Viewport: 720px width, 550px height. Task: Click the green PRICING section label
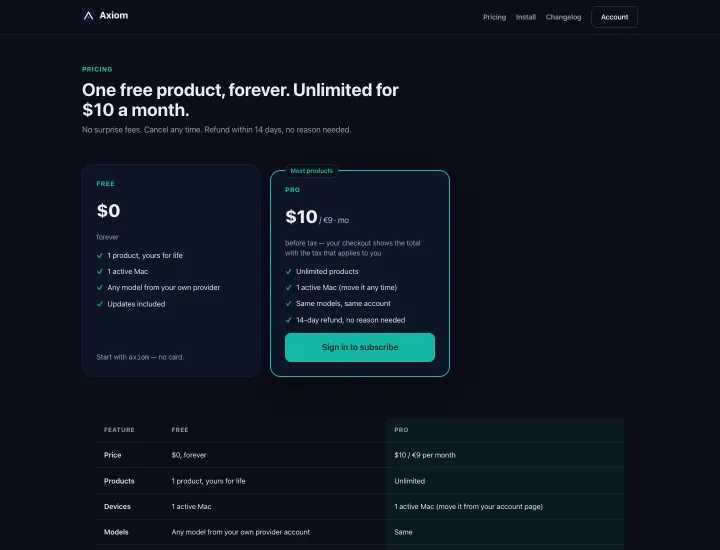pyautogui.click(x=97, y=69)
